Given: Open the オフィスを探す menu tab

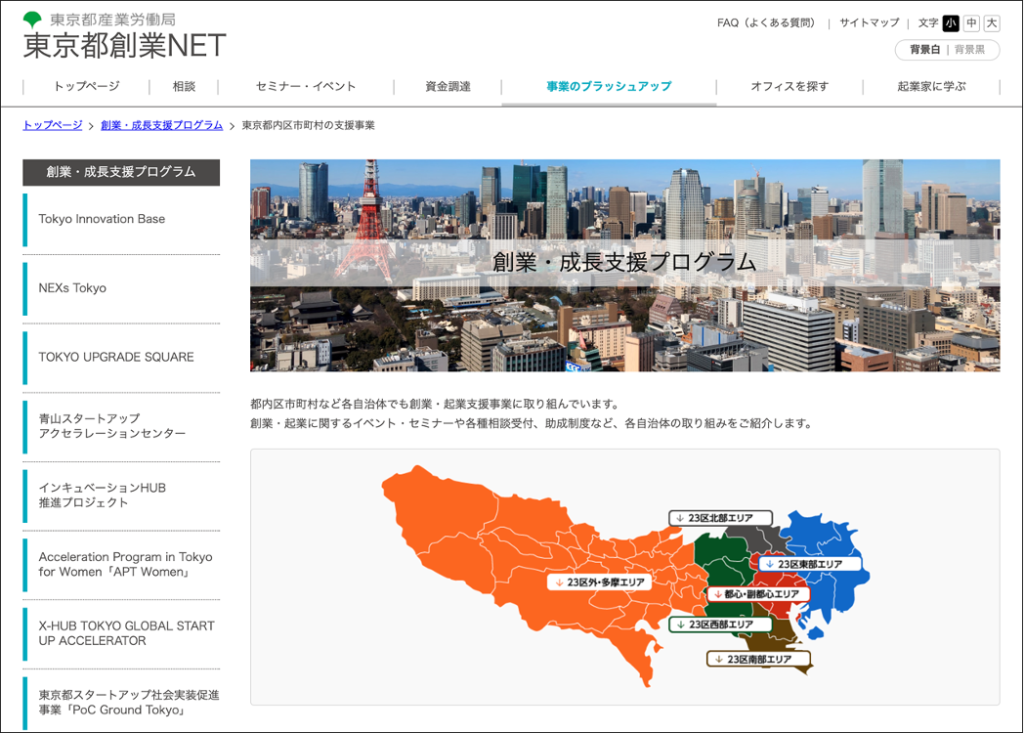Looking at the screenshot, I should coord(789,87).
